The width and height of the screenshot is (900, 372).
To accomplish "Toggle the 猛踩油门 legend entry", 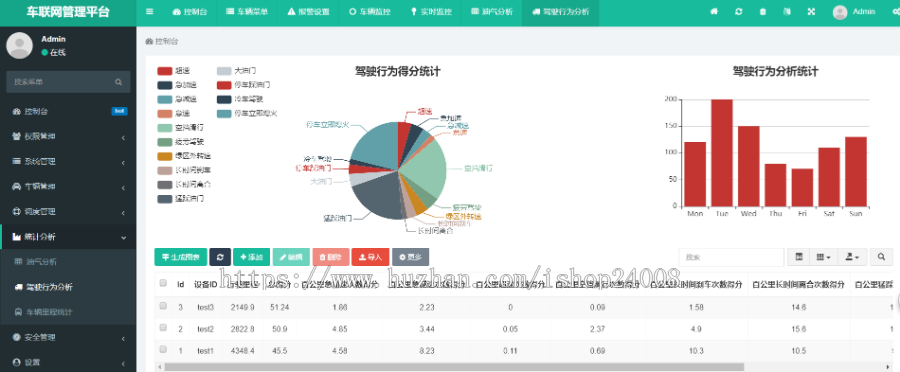I will point(181,199).
